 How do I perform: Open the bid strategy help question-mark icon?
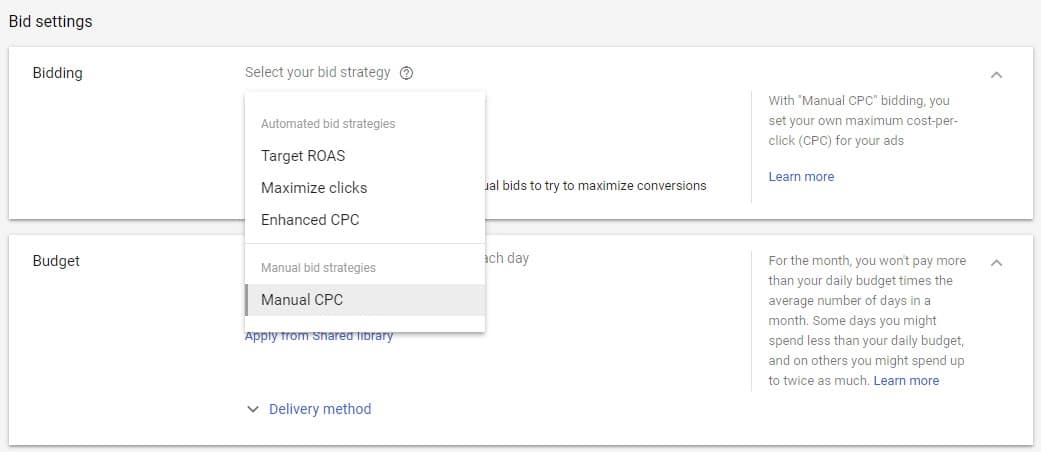point(407,73)
